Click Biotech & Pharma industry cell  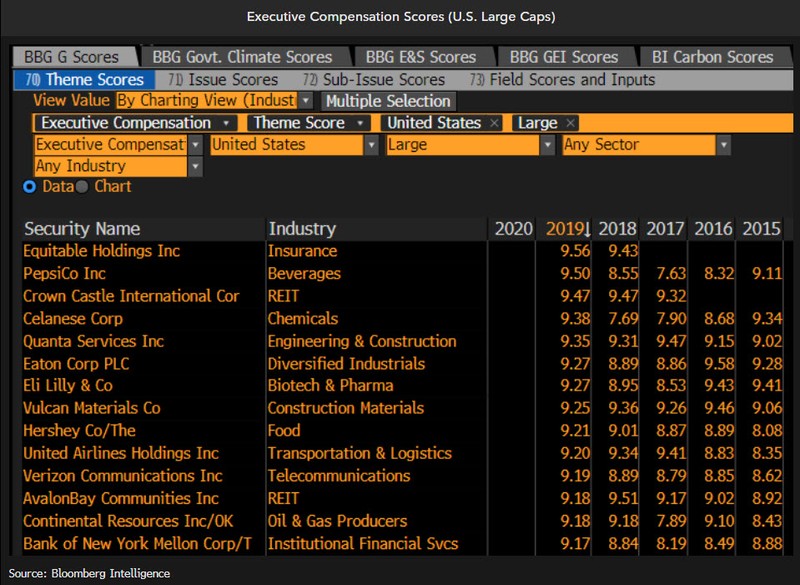pos(331,386)
